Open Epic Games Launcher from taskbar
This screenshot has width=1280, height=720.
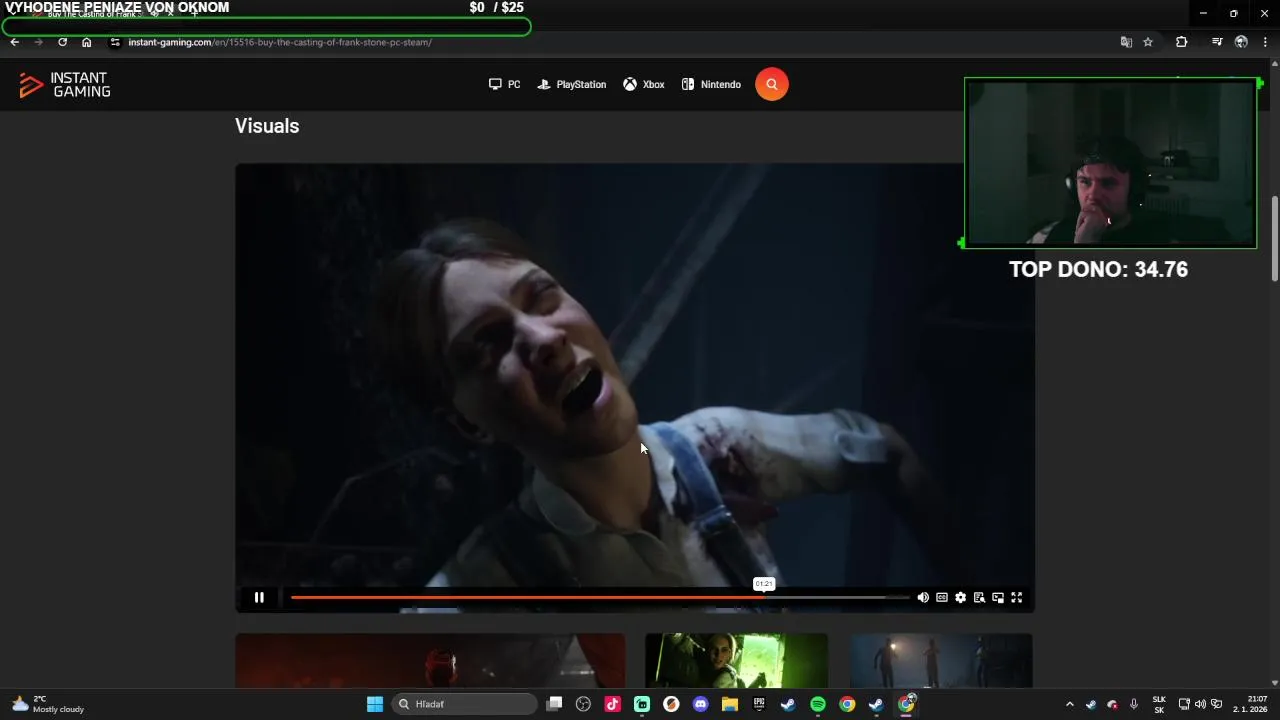click(759, 704)
